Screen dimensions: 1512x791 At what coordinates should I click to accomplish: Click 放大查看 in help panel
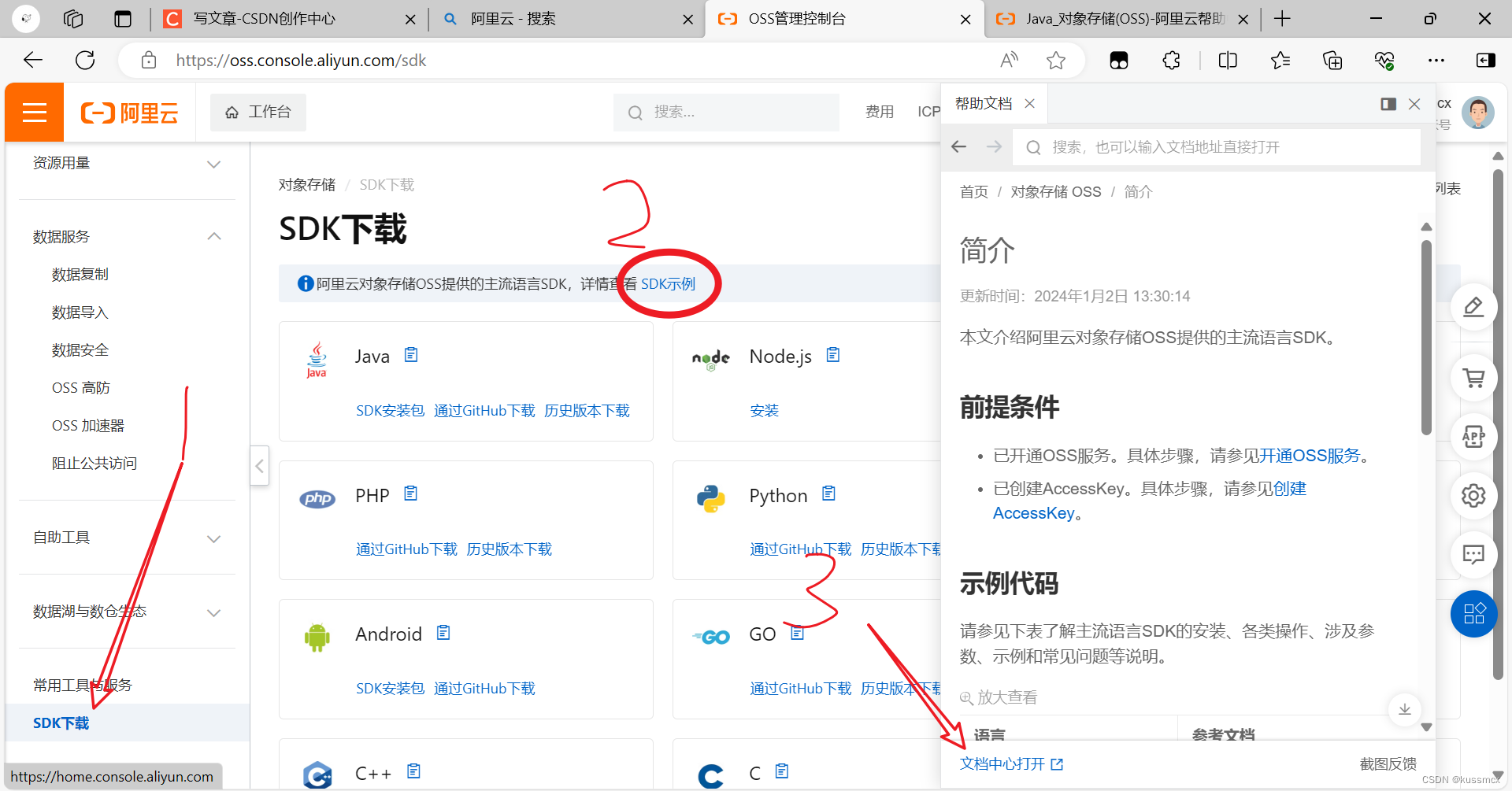[x=999, y=697]
